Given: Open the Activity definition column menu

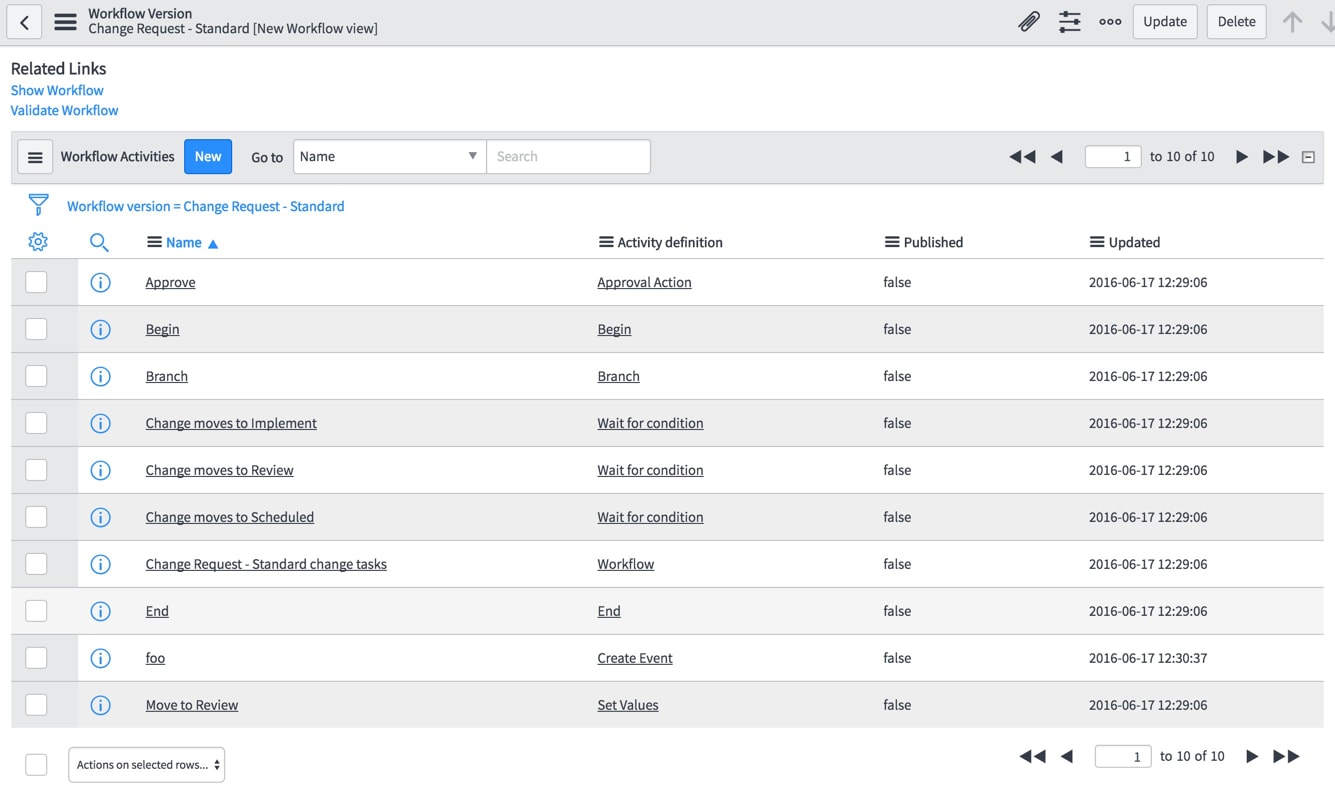Looking at the screenshot, I should (605, 242).
